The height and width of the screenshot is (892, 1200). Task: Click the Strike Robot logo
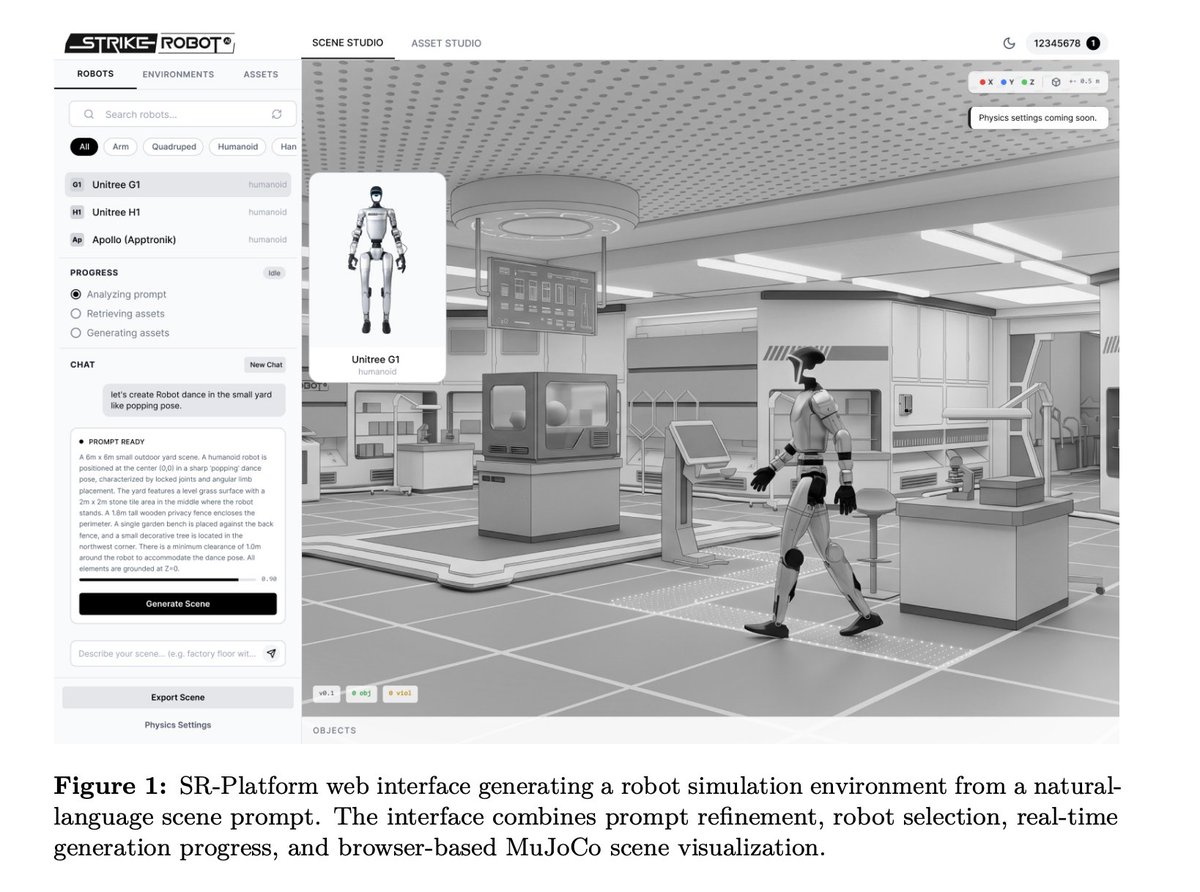149,43
